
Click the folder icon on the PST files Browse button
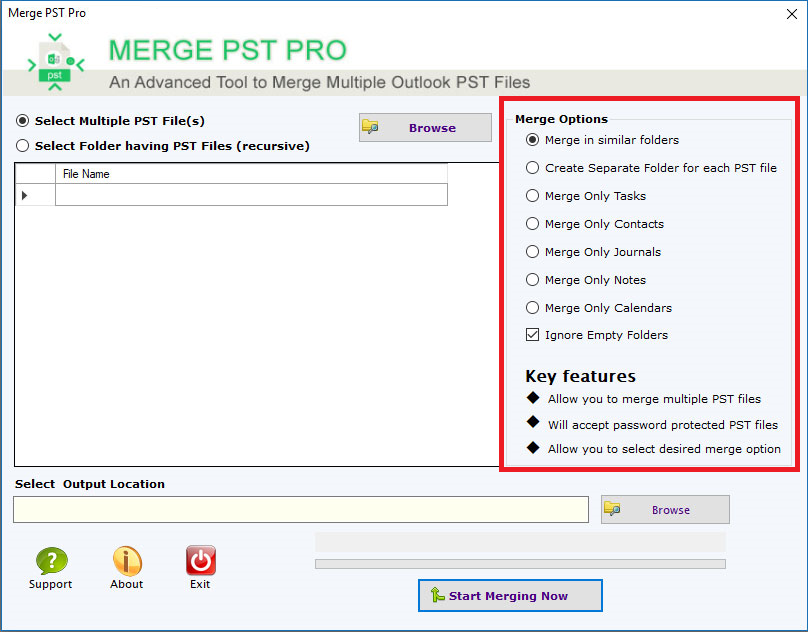point(370,126)
